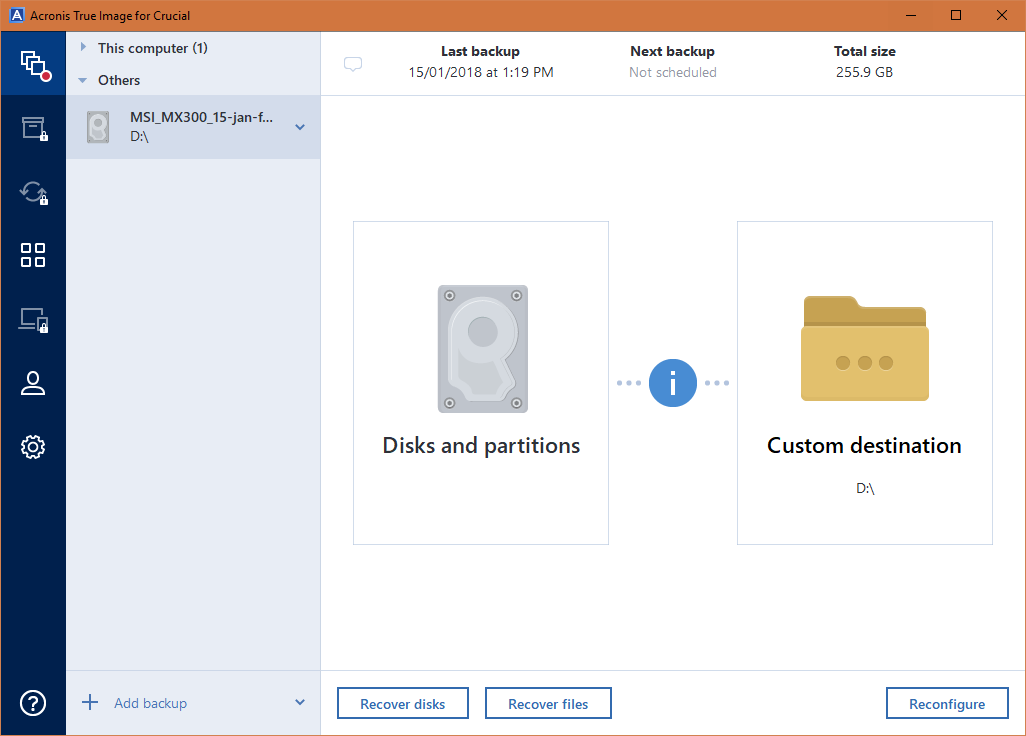Select the MSI_MX300_15-jan-f... backup entry
Image resolution: width=1026 pixels, height=736 pixels.
coord(194,127)
